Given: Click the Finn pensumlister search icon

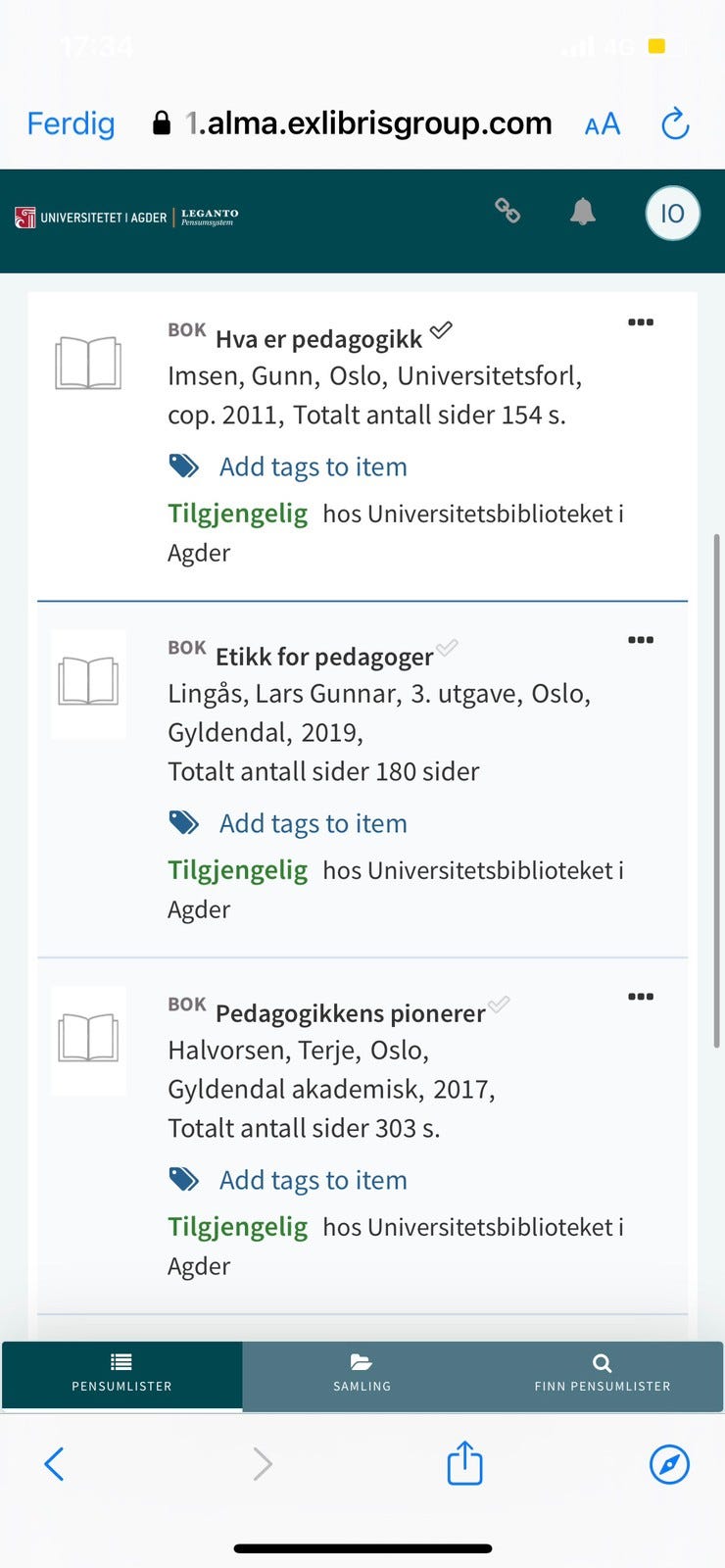Looking at the screenshot, I should click(x=601, y=1361).
